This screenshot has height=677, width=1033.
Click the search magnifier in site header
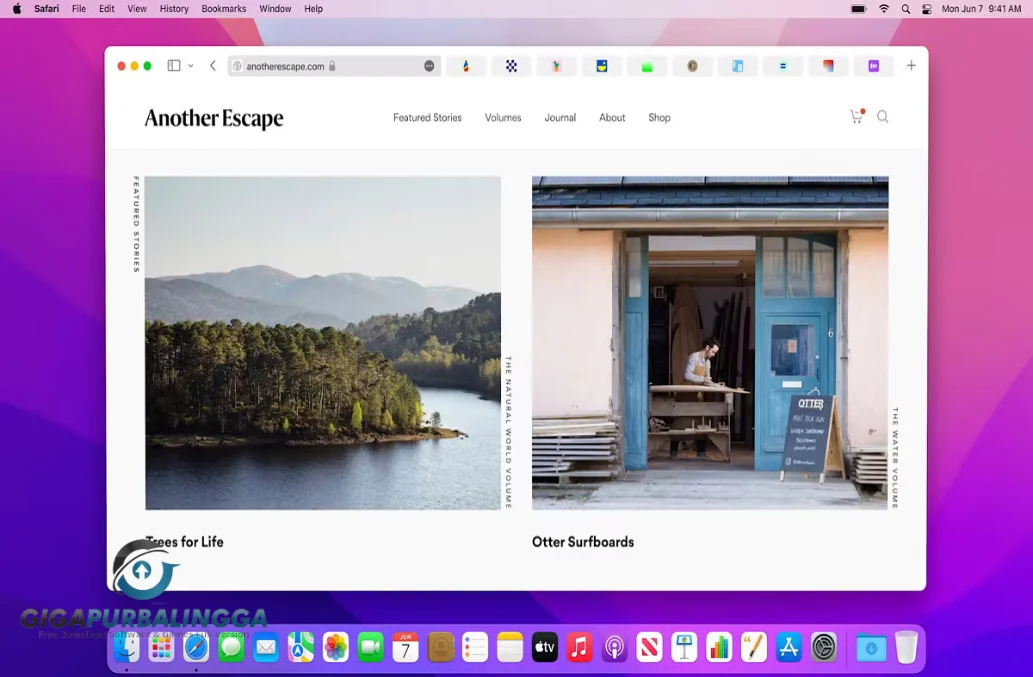pyautogui.click(x=883, y=117)
